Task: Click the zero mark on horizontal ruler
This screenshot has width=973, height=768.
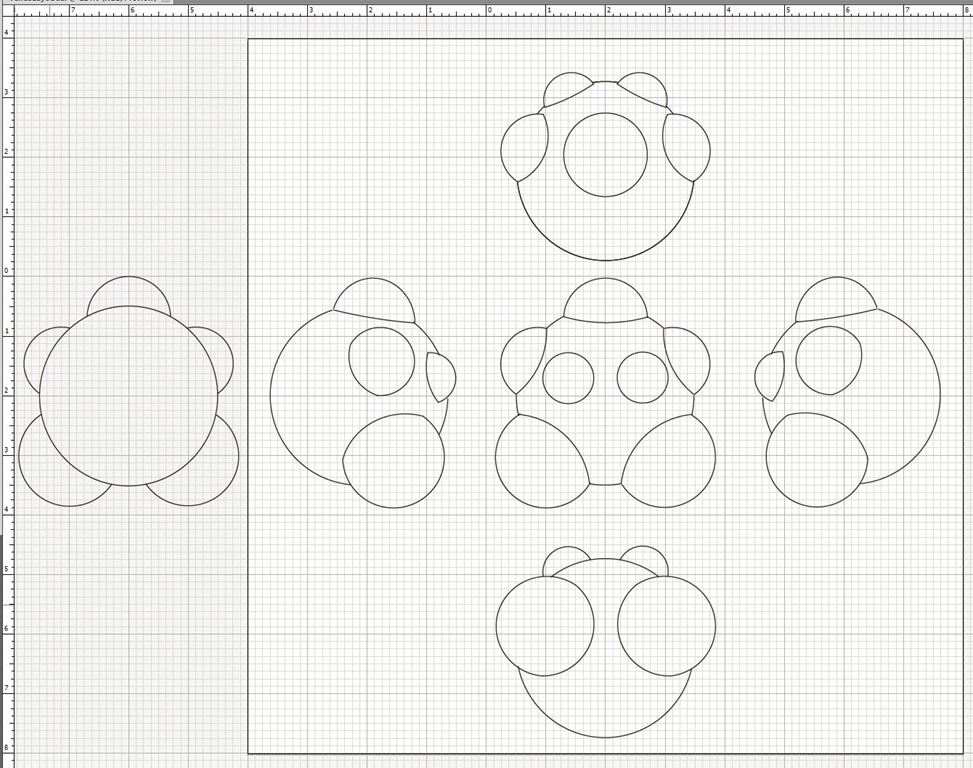Action: coord(489,12)
